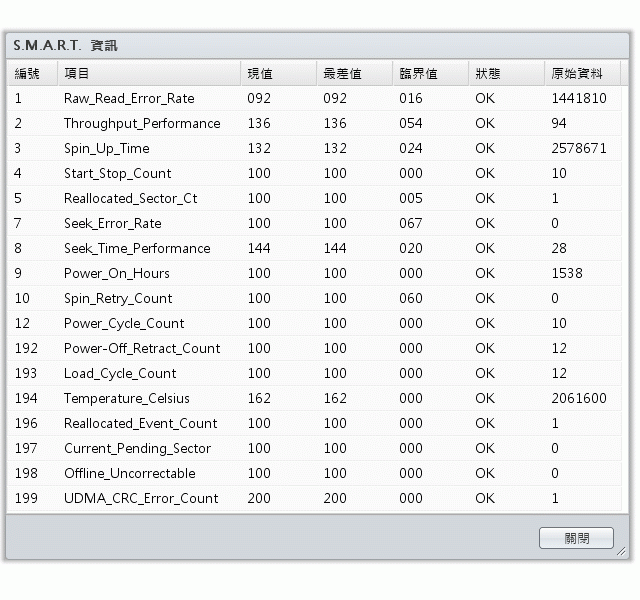Click attribute number 199

26,498
